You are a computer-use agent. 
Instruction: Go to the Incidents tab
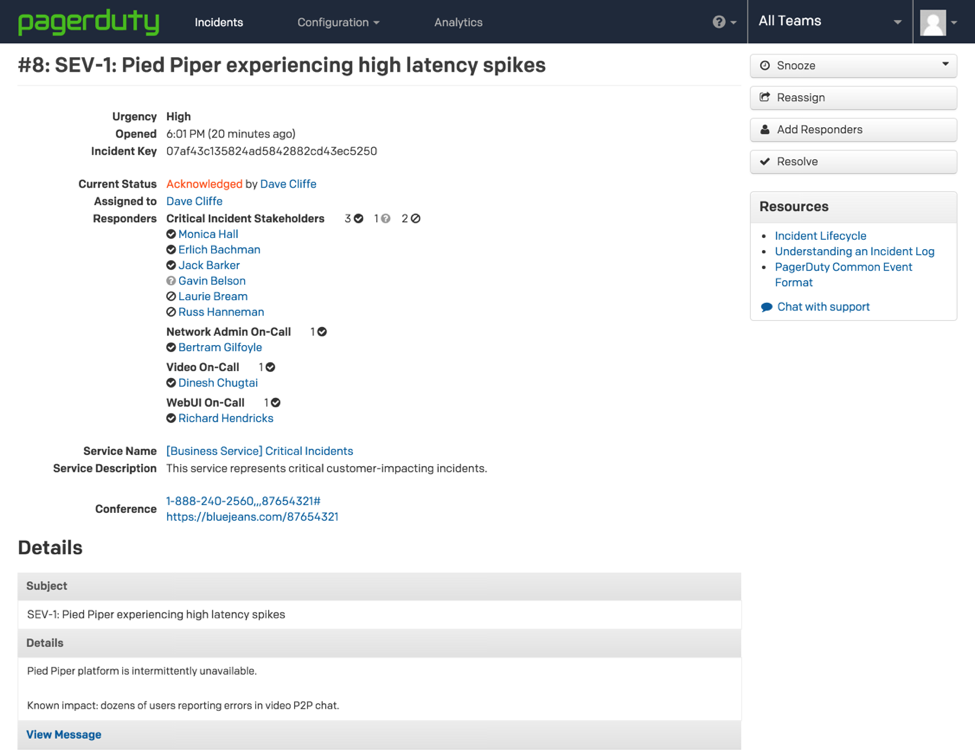(x=219, y=22)
